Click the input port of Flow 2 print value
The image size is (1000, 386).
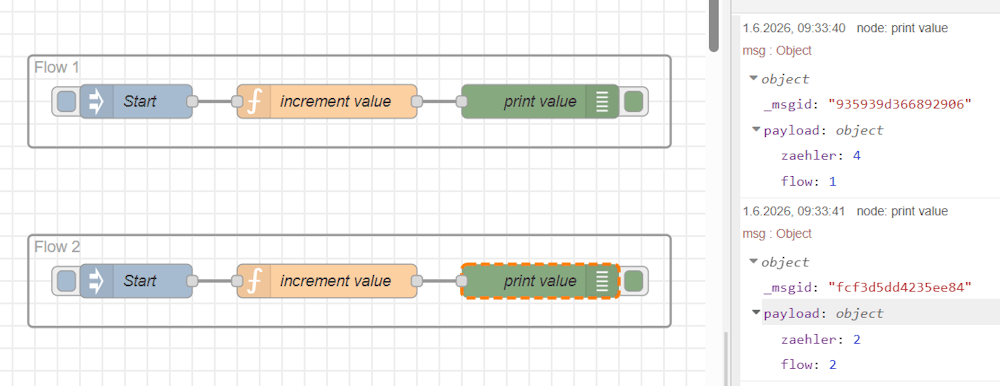pyautogui.click(x=461, y=281)
